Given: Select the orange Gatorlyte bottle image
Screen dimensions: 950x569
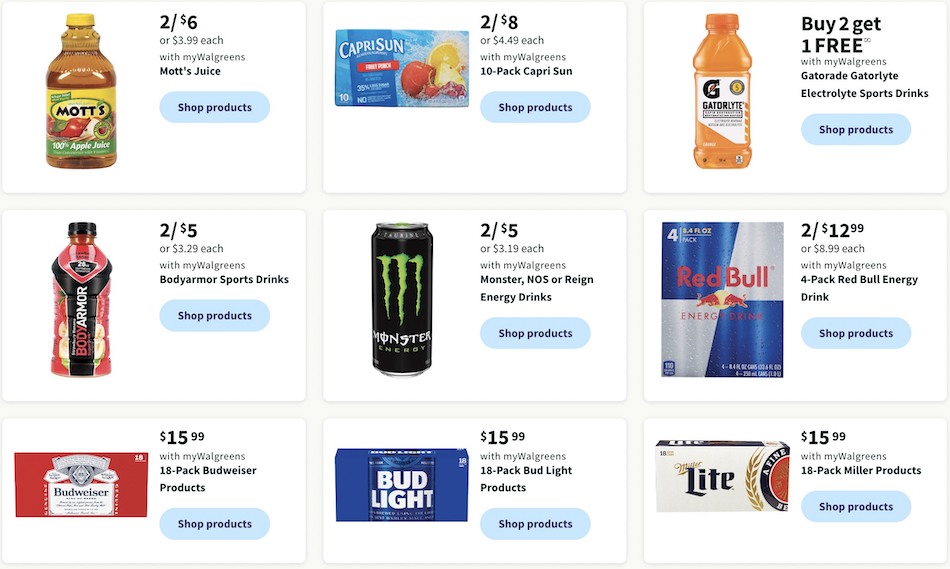Looking at the screenshot, I should pyautogui.click(x=722, y=91).
